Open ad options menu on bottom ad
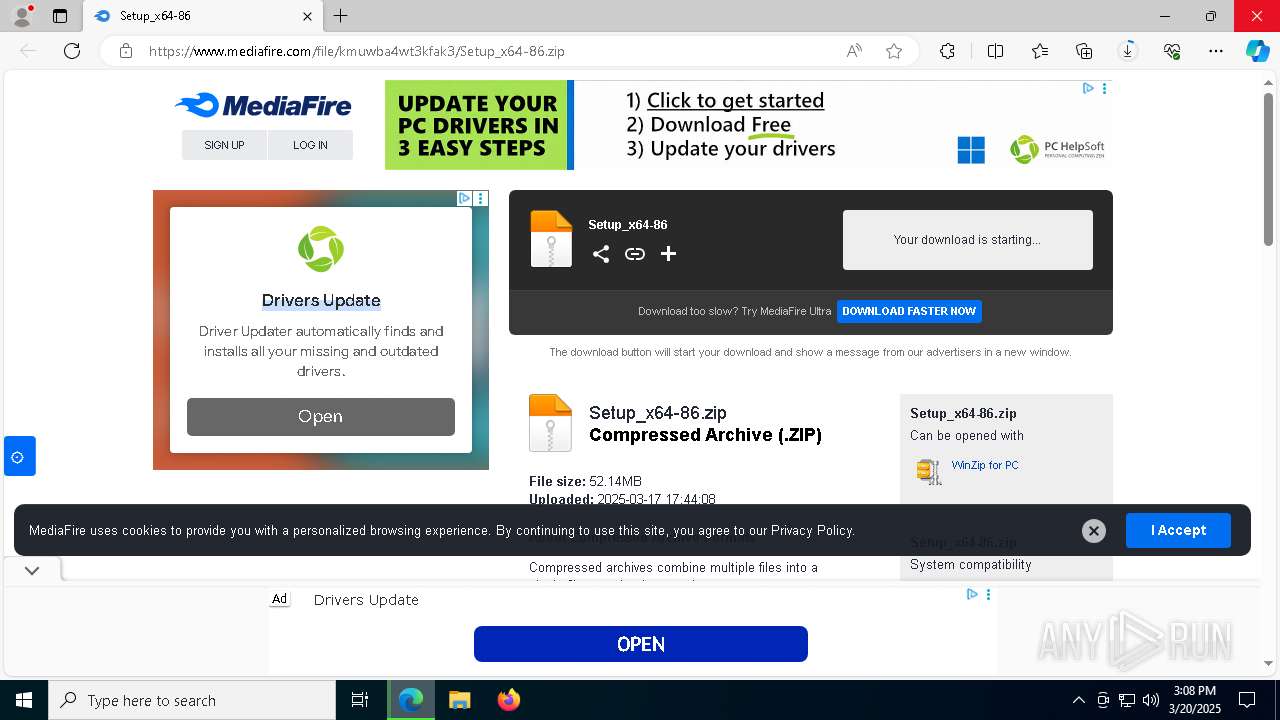 [988, 594]
